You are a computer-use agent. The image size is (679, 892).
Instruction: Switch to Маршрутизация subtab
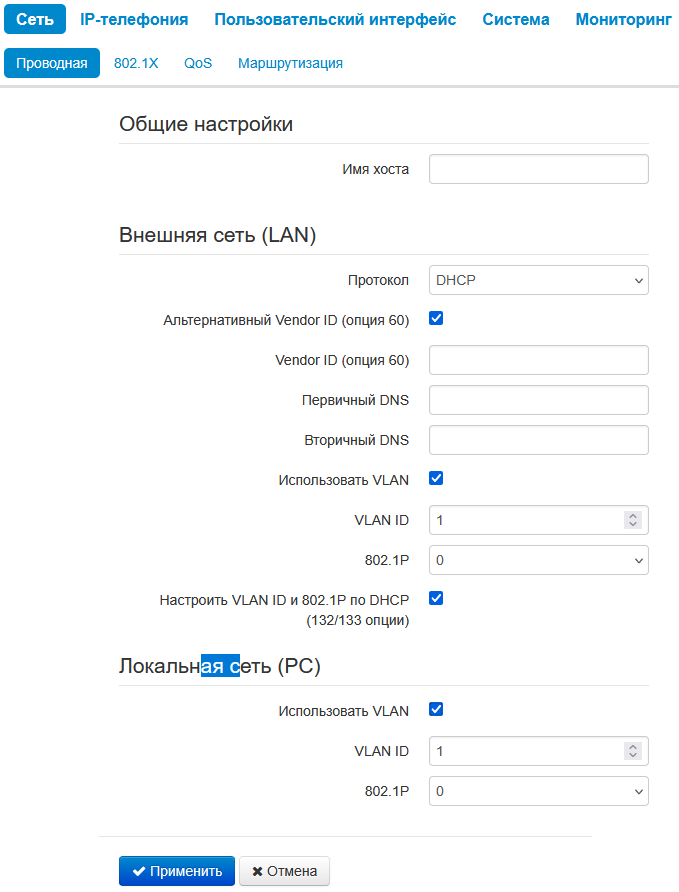click(290, 63)
